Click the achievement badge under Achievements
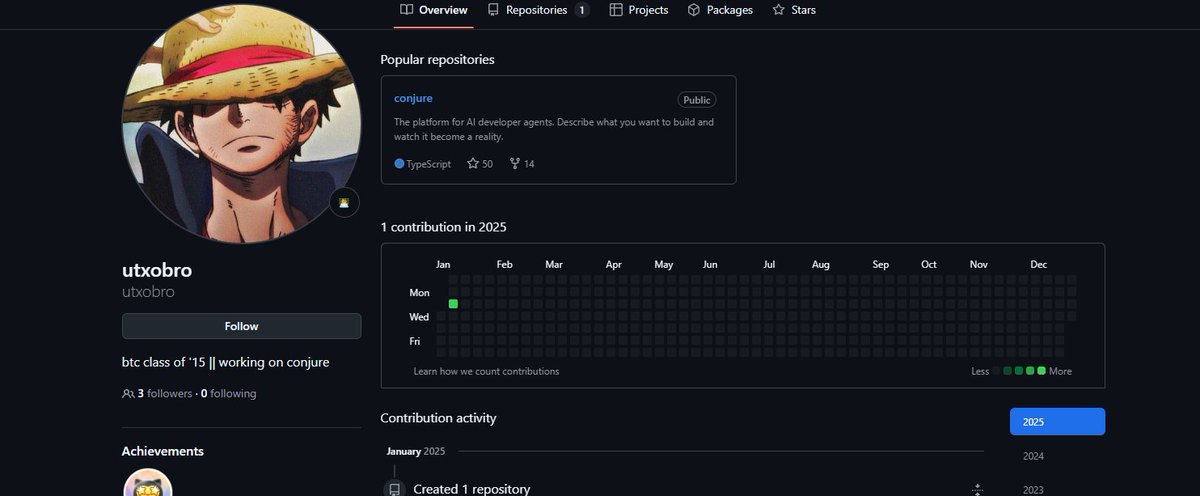Screen dimensions: 1200x496 pyautogui.click(x=147, y=483)
